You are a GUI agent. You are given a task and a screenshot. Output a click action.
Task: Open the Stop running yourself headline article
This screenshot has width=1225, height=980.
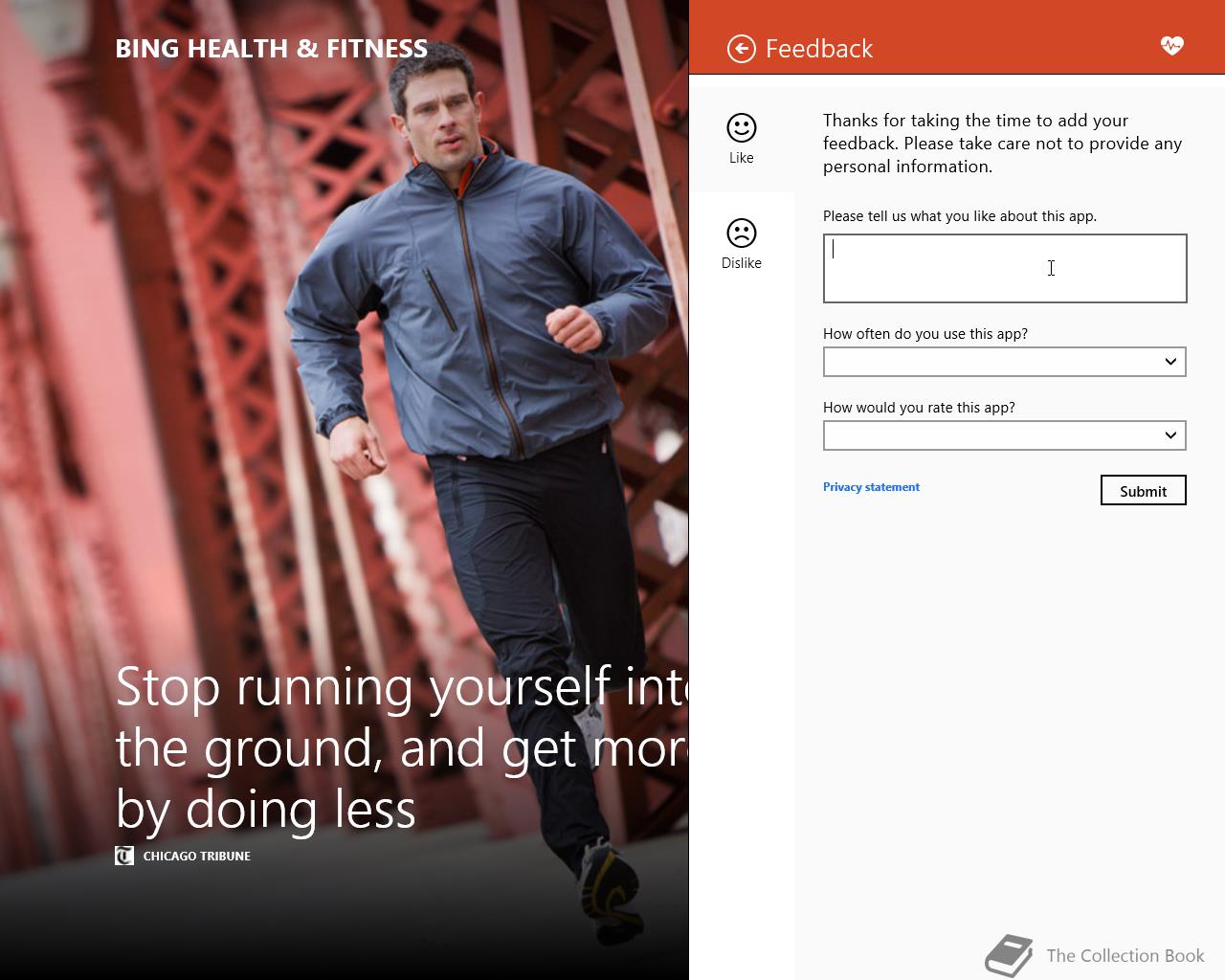pyautogui.click(x=402, y=747)
